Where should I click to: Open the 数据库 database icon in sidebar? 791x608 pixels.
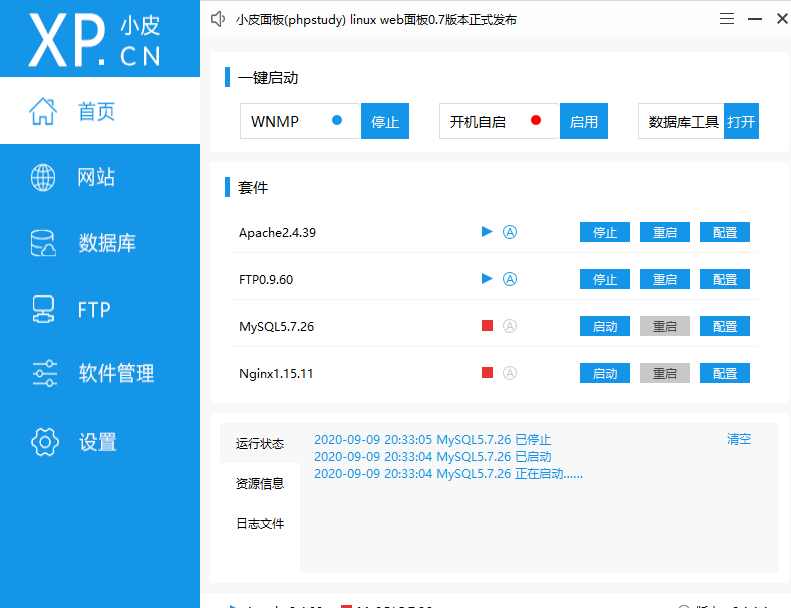tap(43, 243)
